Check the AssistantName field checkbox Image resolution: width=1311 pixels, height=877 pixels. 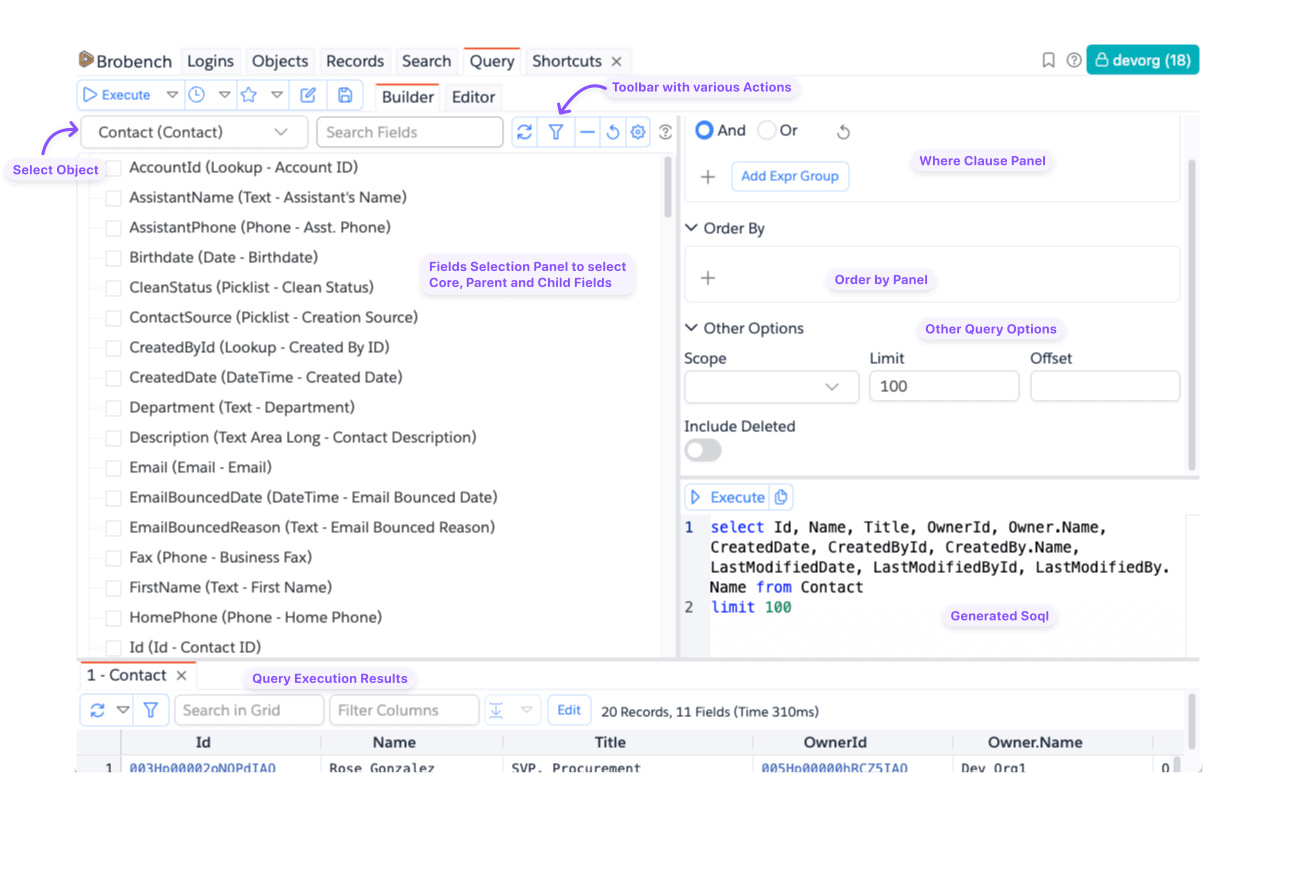[113, 198]
